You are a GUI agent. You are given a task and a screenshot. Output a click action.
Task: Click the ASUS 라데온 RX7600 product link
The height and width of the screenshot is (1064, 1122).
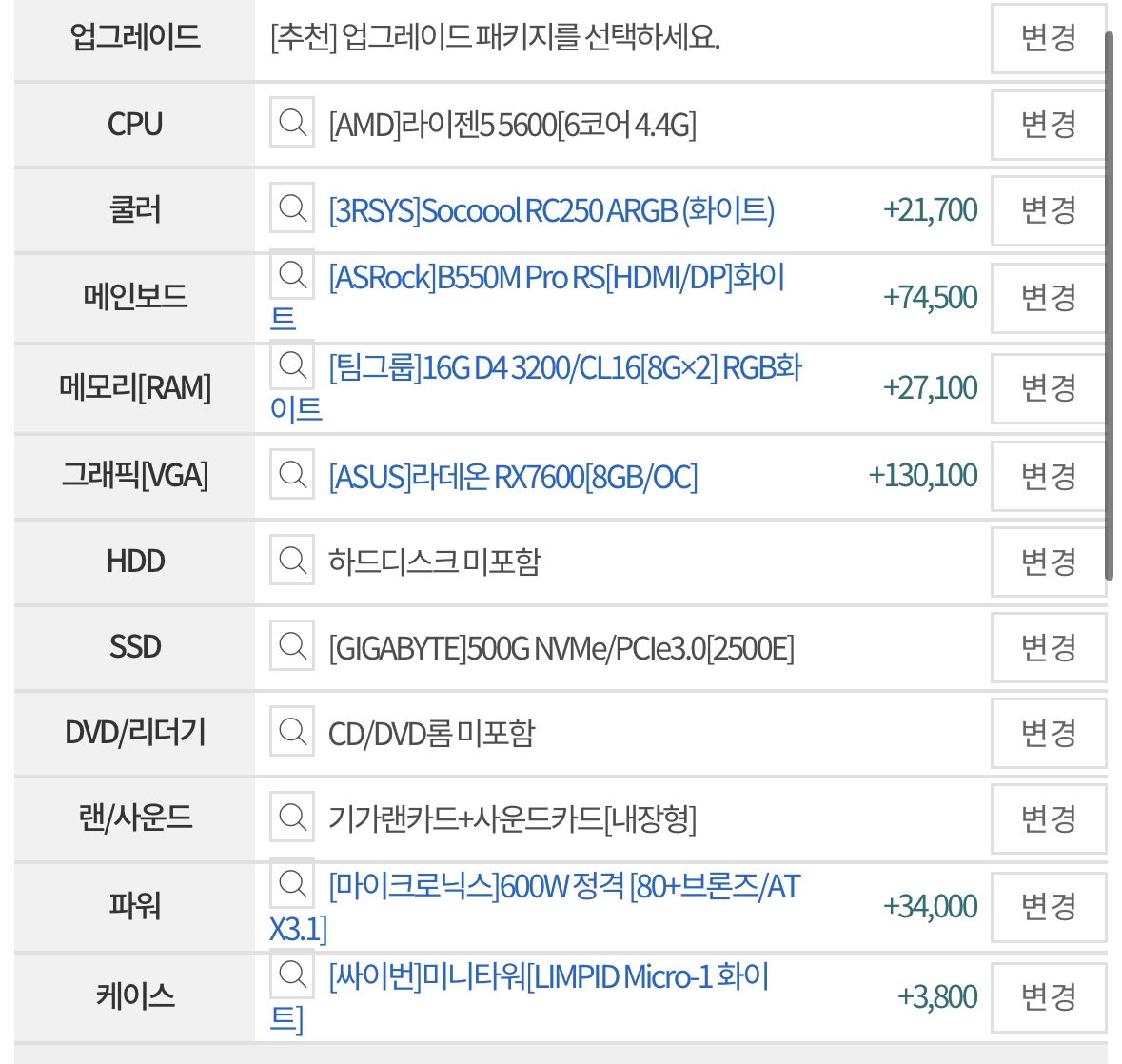(513, 477)
